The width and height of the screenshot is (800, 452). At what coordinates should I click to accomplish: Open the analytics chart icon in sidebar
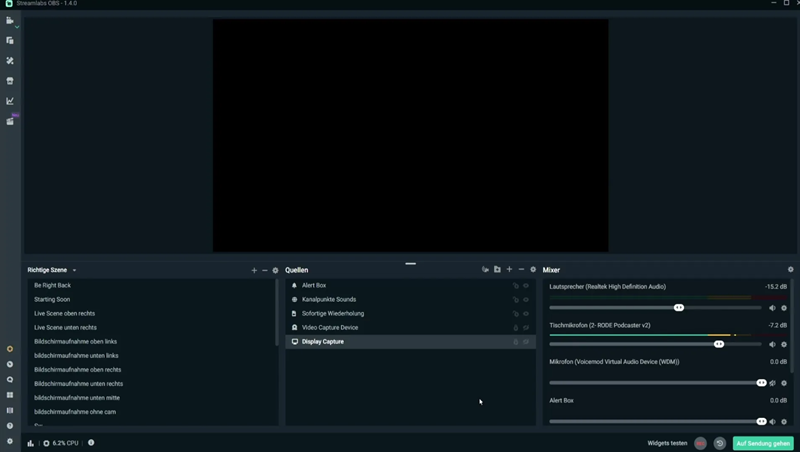[10, 101]
